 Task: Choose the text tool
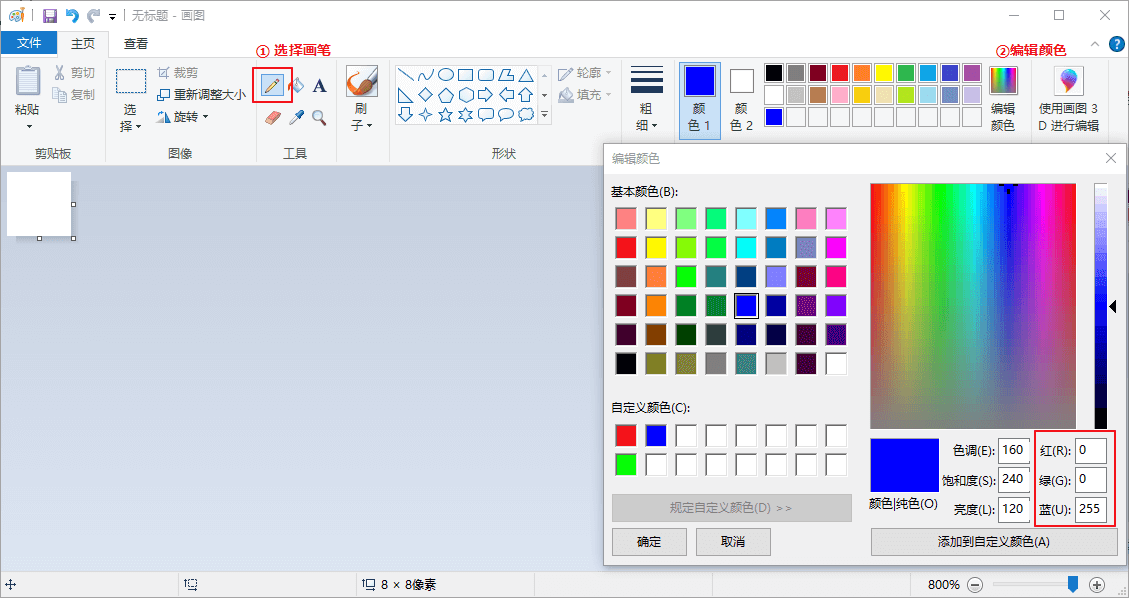(x=319, y=86)
